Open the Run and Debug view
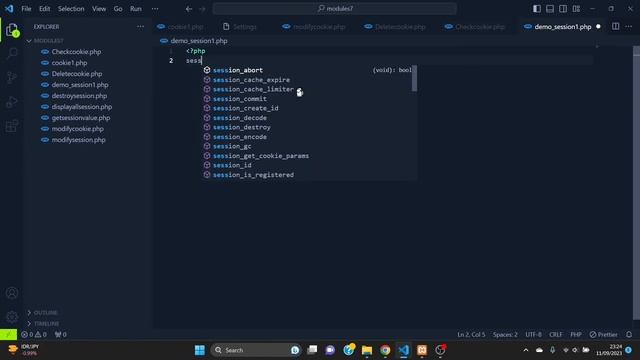This screenshot has width=640, height=360. coord(12,102)
